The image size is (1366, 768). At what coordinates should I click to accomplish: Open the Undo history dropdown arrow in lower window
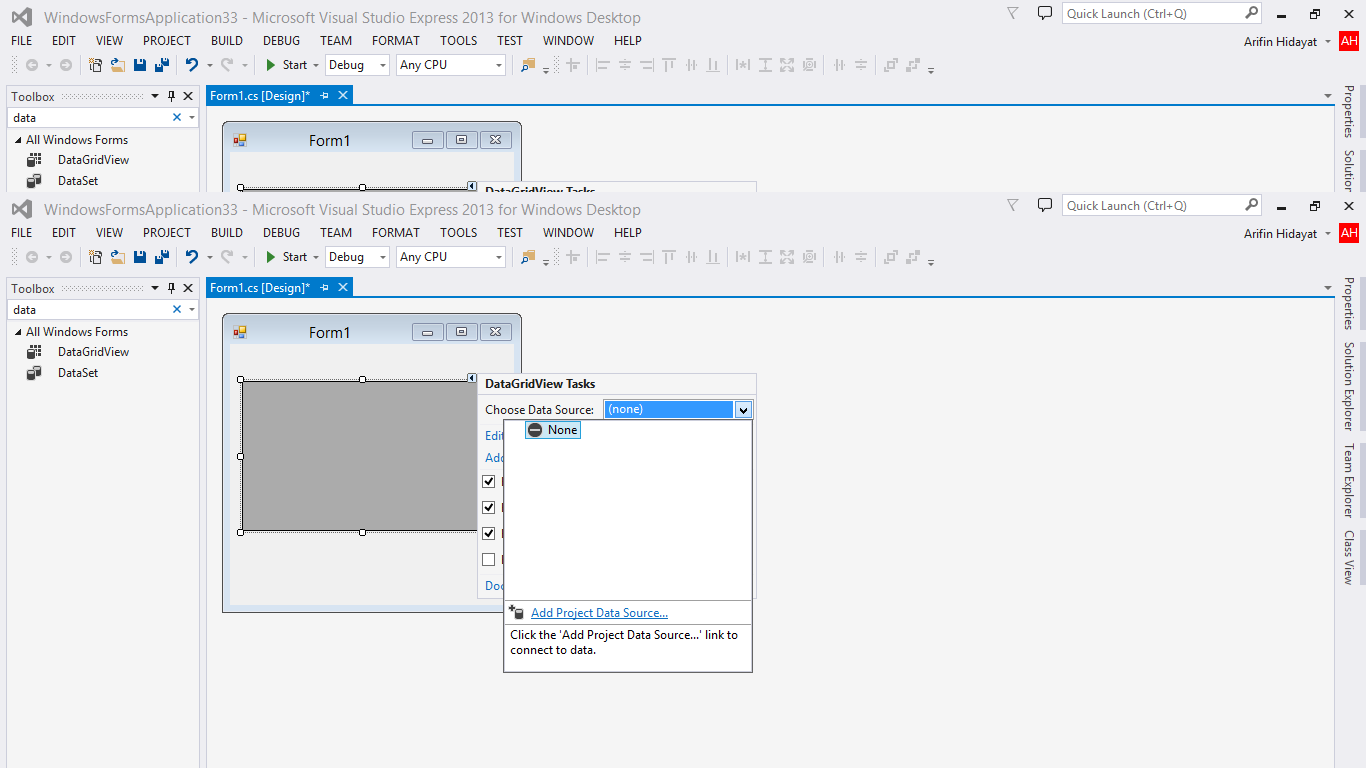point(209,258)
